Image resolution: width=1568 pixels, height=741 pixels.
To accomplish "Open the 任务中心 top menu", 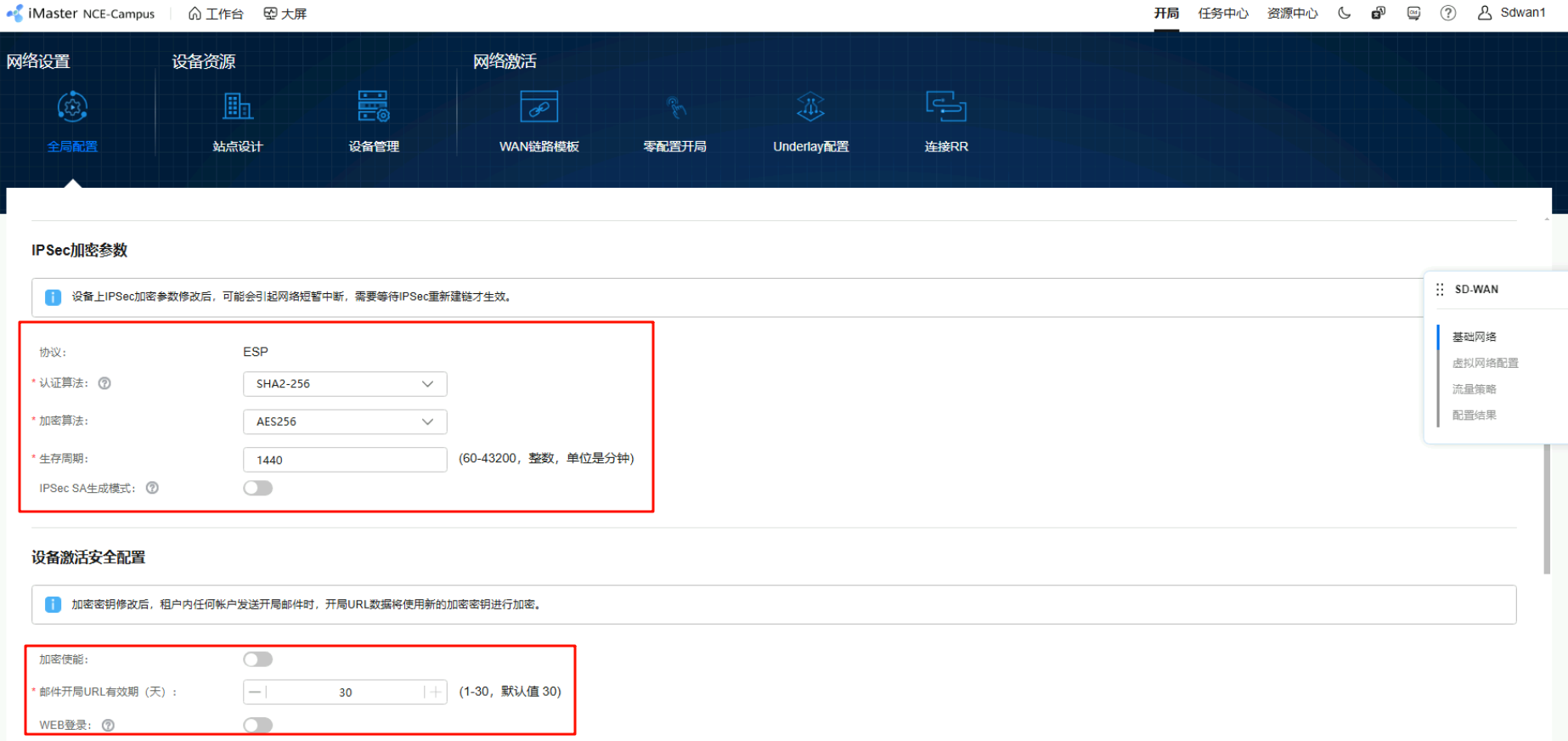I will click(1222, 14).
